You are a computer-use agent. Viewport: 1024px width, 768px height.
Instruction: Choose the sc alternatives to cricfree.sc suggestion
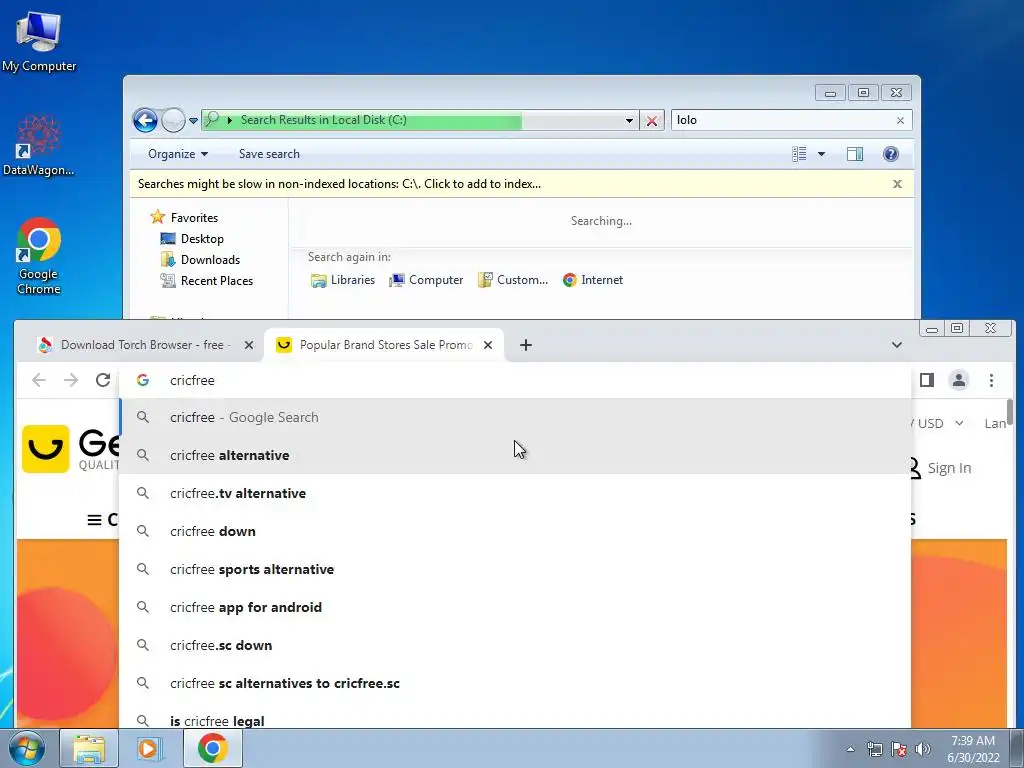tap(515, 683)
